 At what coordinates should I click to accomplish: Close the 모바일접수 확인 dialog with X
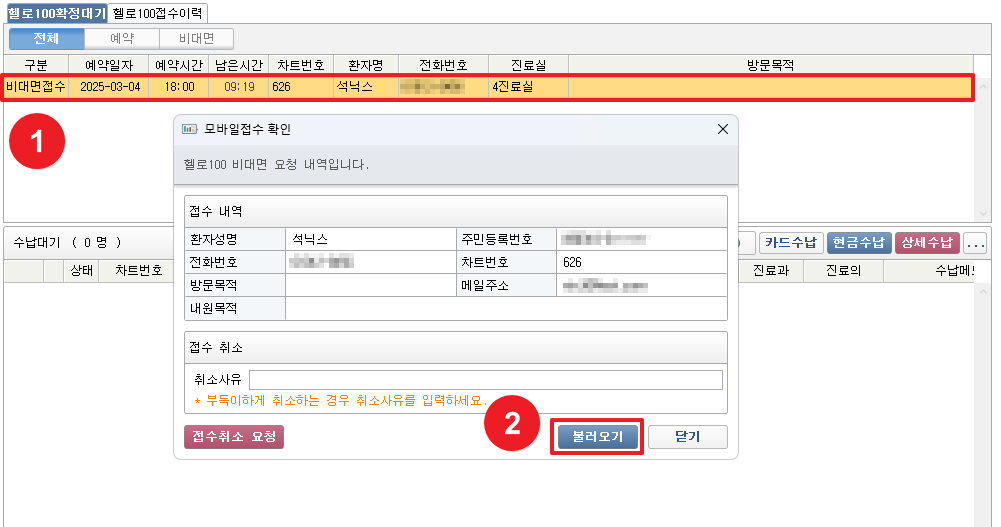click(x=722, y=130)
